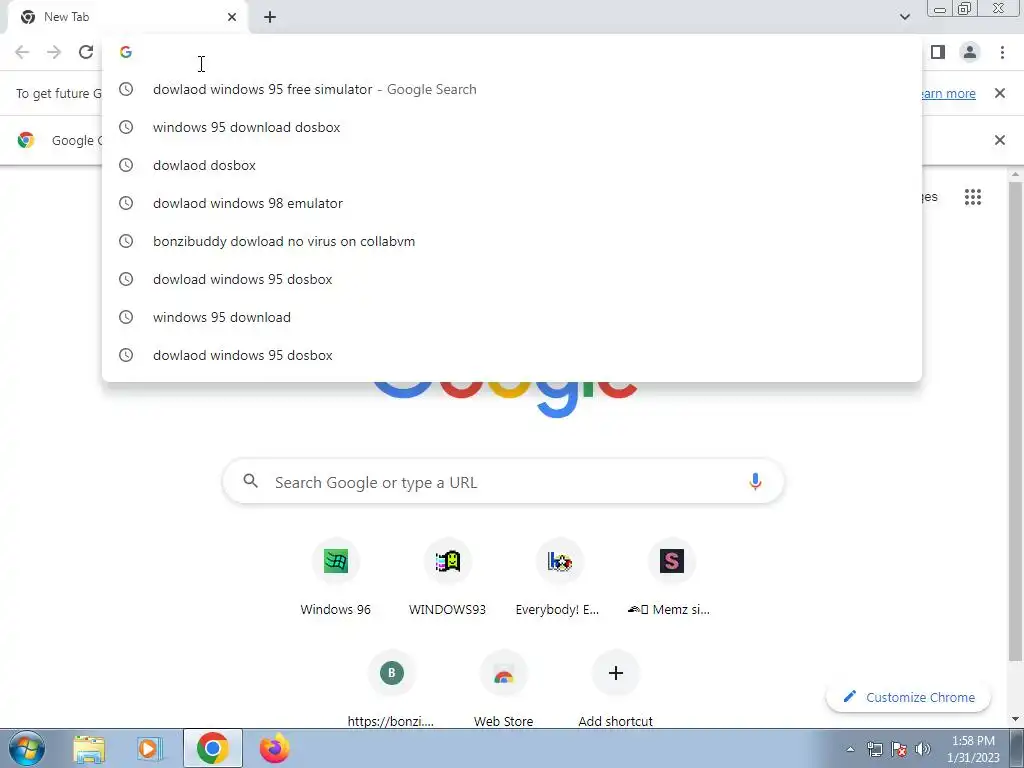Viewport: 1024px width, 768px height.
Task: Open the Memz simulator shortcut
Action: 671,578
